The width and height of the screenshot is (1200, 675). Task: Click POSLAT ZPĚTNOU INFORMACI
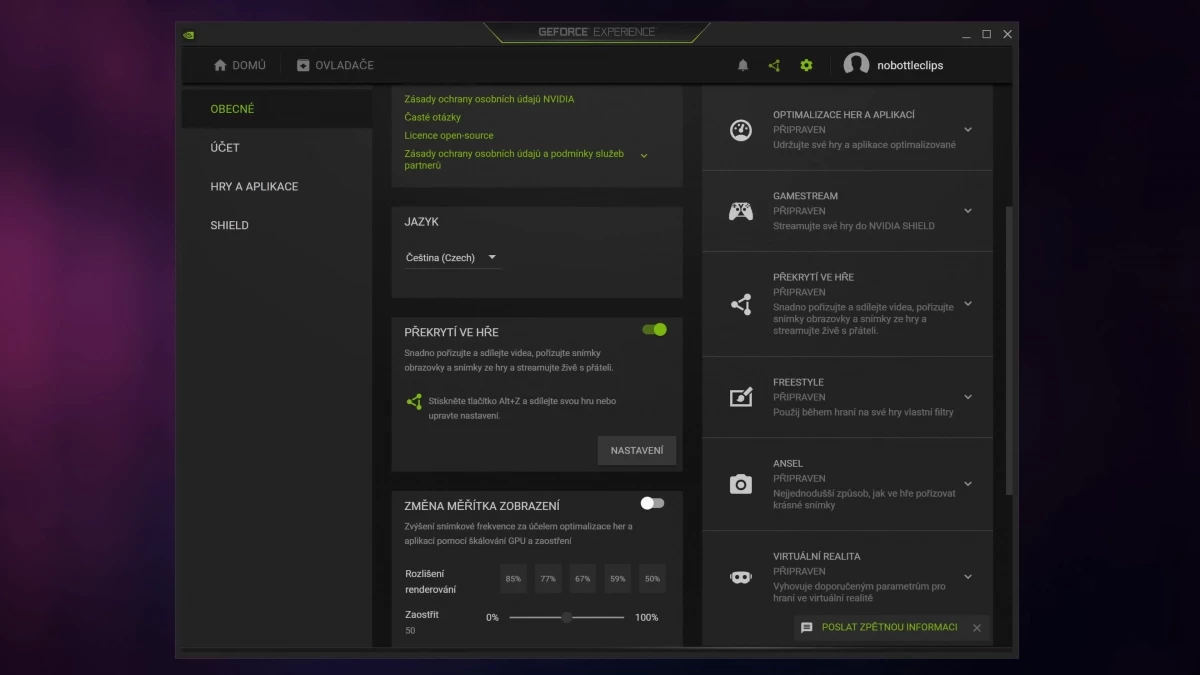(x=889, y=628)
